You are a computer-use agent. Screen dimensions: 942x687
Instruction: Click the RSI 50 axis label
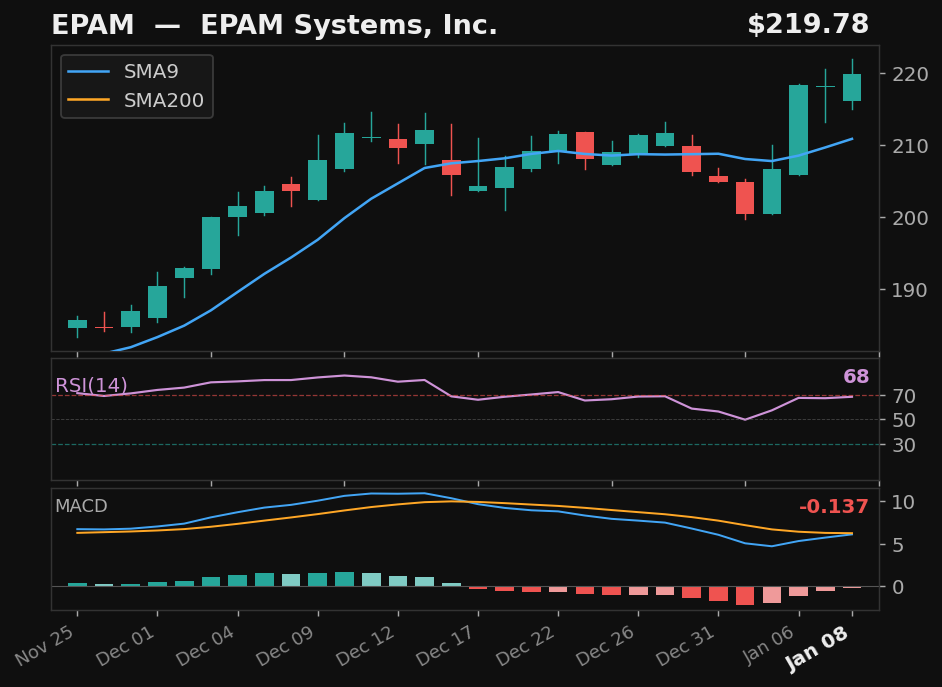pyautogui.click(x=904, y=420)
